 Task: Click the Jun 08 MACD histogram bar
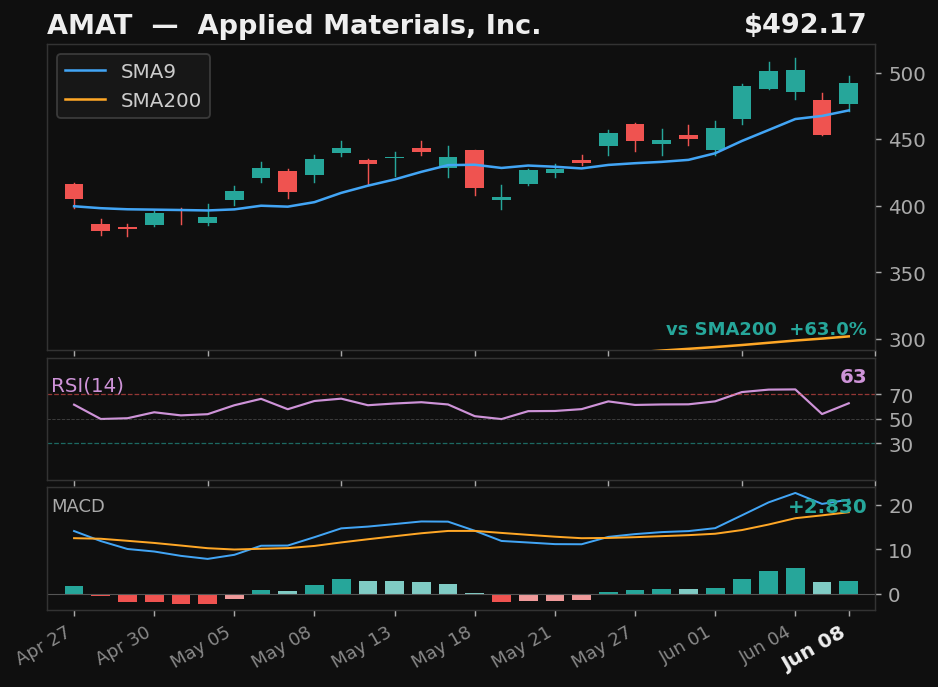tap(849, 588)
